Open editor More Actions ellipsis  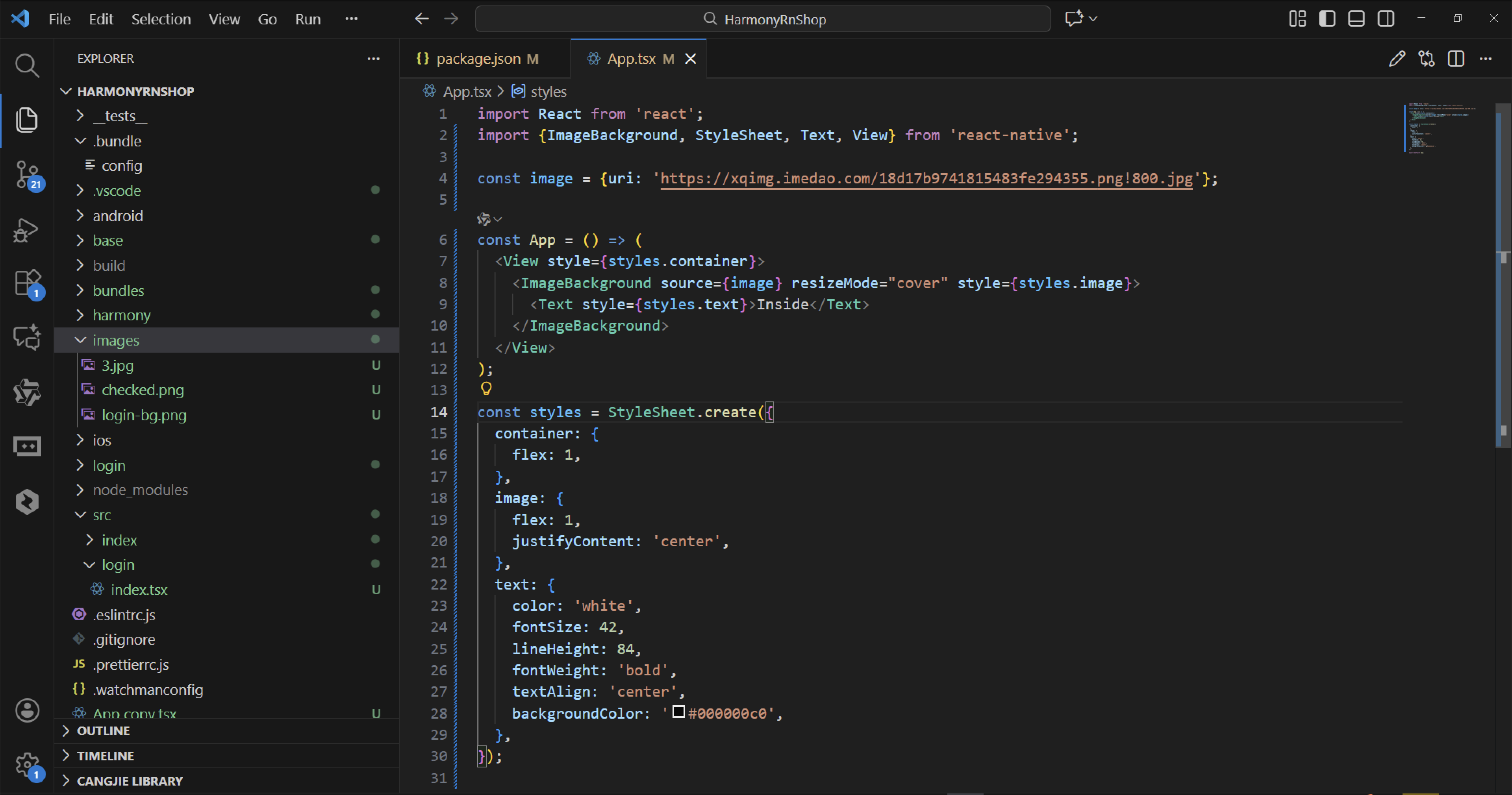[1486, 59]
